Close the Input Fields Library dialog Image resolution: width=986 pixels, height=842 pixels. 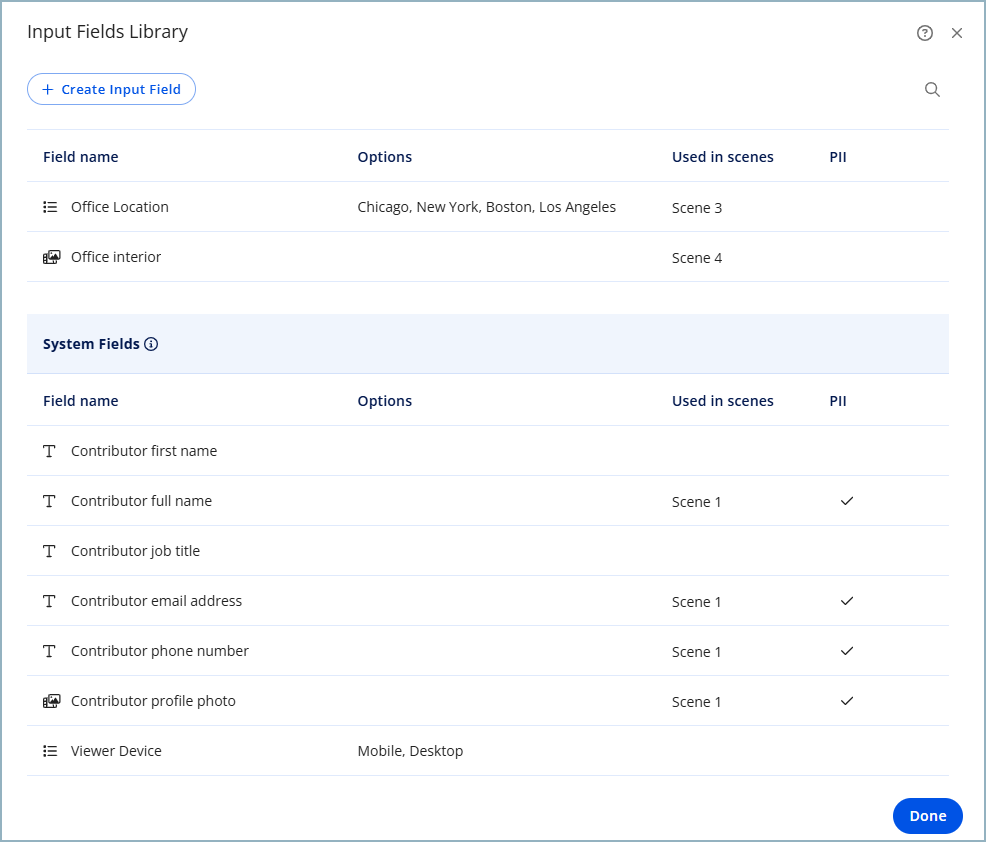pos(957,33)
